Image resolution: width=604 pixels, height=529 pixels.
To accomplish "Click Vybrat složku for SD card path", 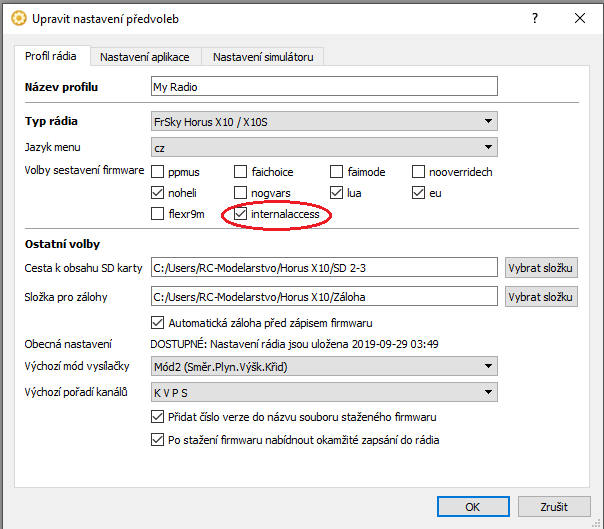I will click(541, 267).
